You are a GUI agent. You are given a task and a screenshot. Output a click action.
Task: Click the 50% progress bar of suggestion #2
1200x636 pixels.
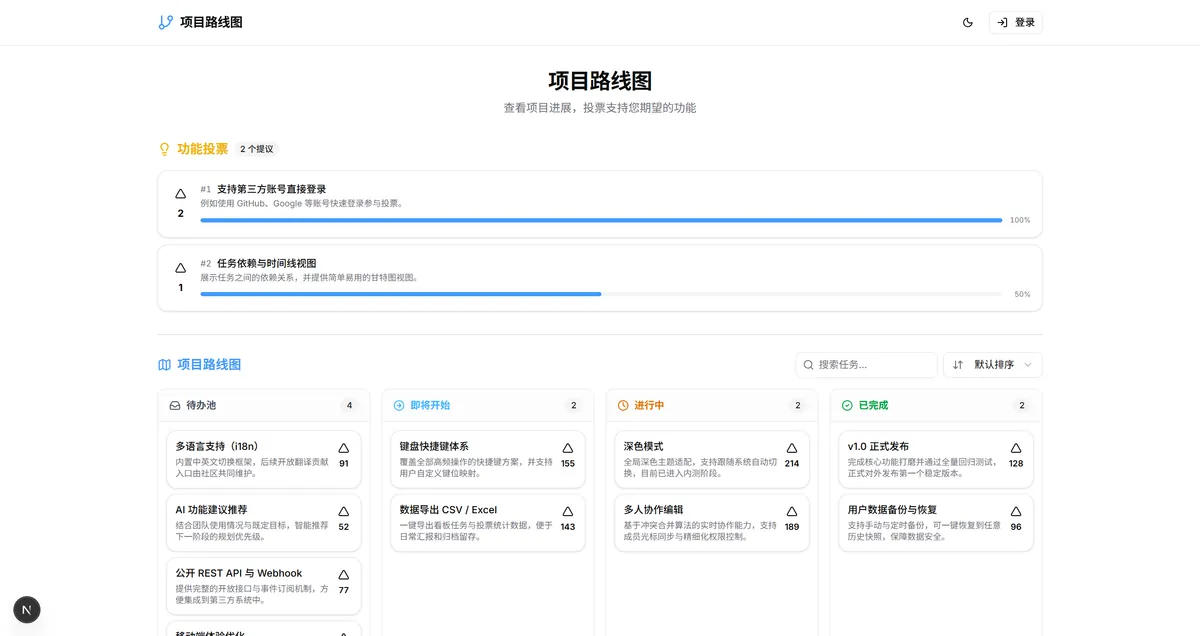point(601,294)
